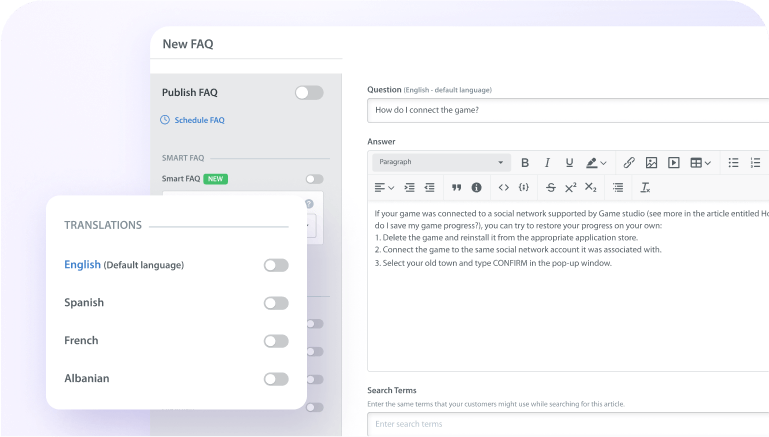The image size is (769, 437).
Task: Click the underline formatting icon
Action: 569,162
